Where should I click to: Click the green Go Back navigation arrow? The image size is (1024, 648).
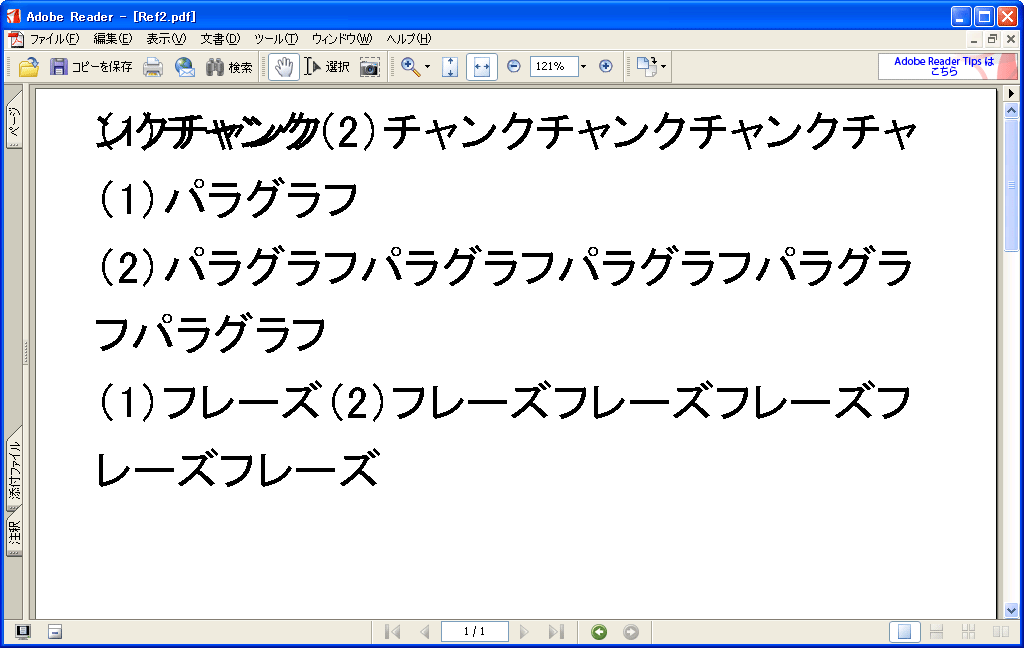click(x=599, y=631)
